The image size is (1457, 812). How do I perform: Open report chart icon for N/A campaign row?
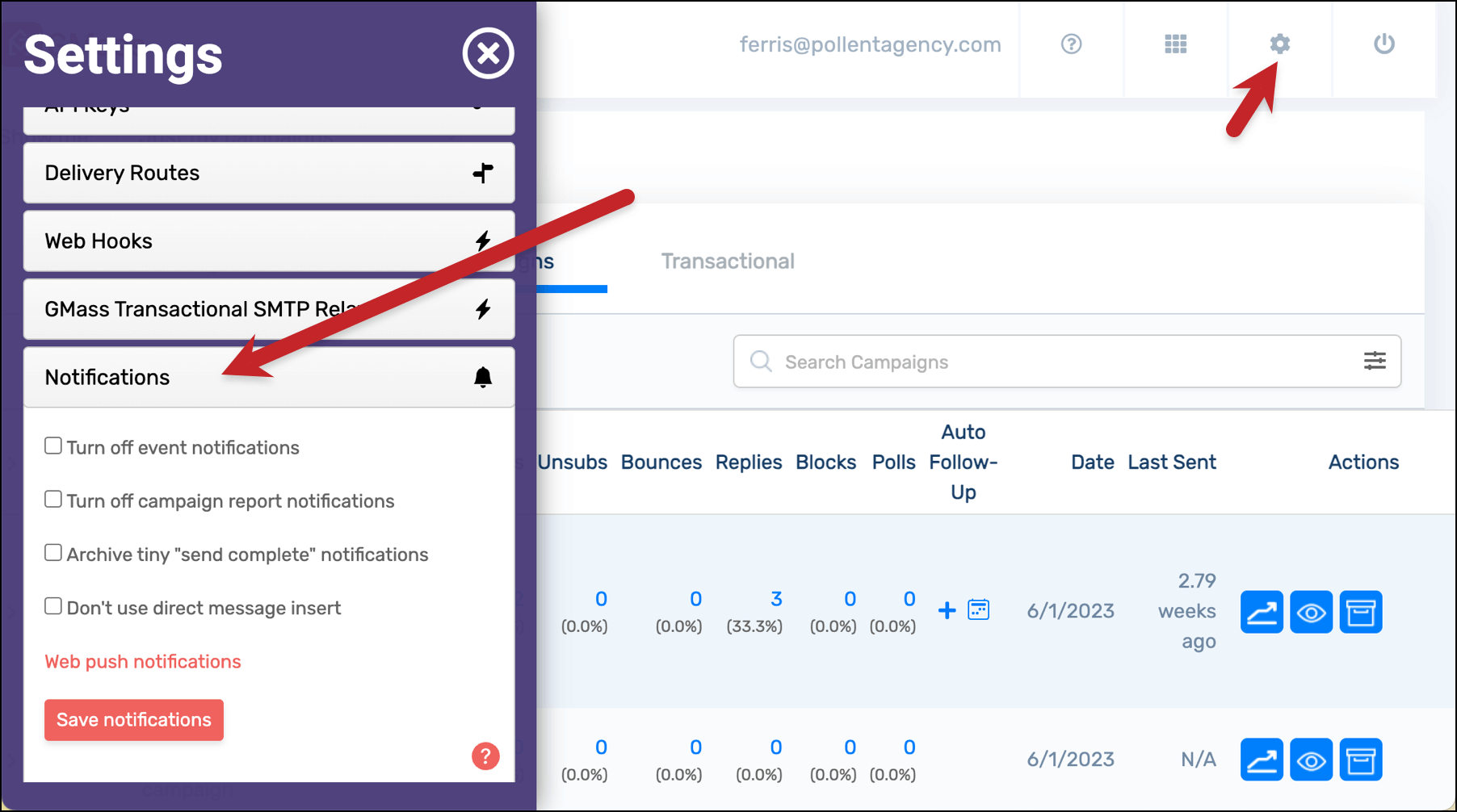(x=1262, y=760)
